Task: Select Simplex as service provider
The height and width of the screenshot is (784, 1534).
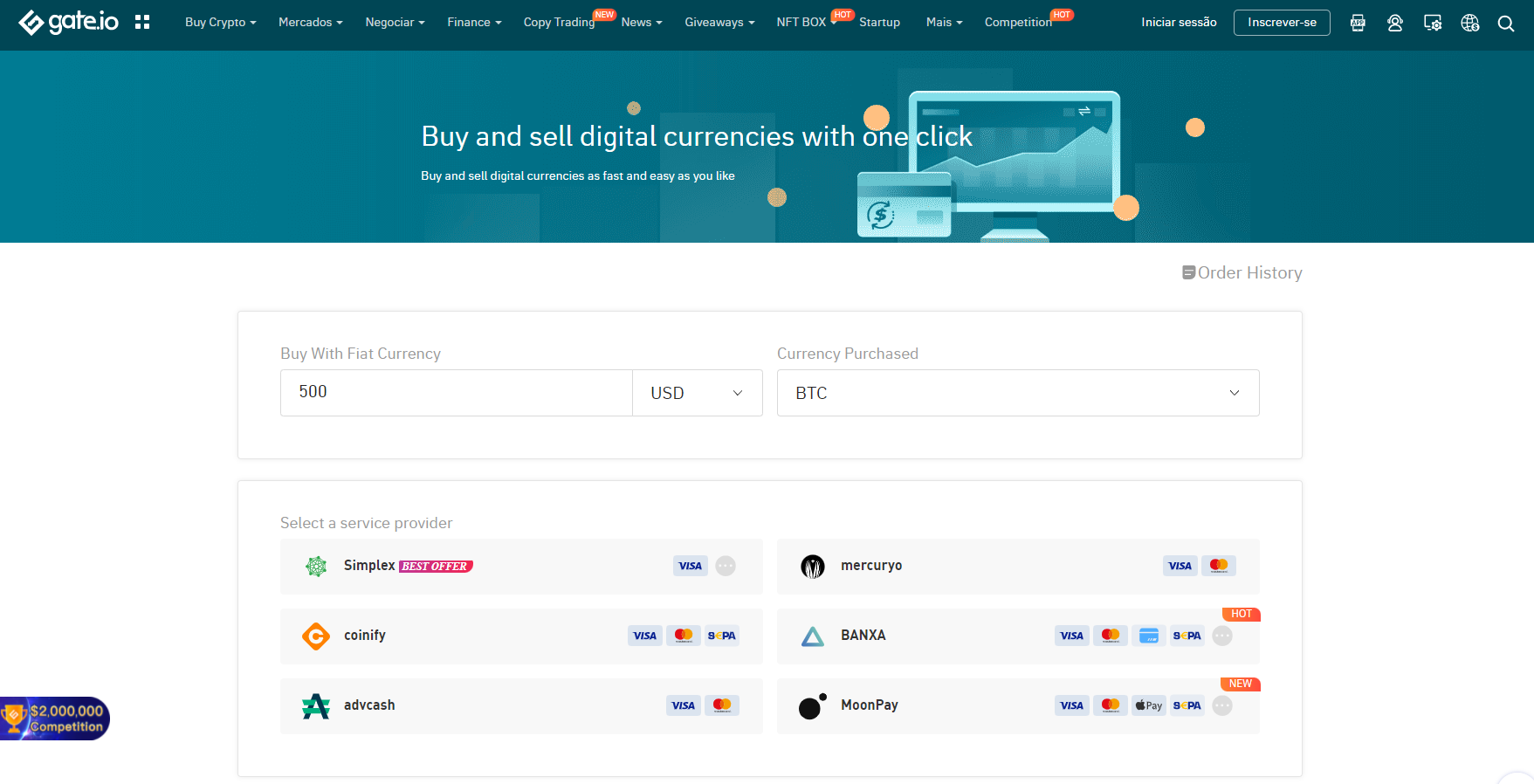Action: [521, 567]
